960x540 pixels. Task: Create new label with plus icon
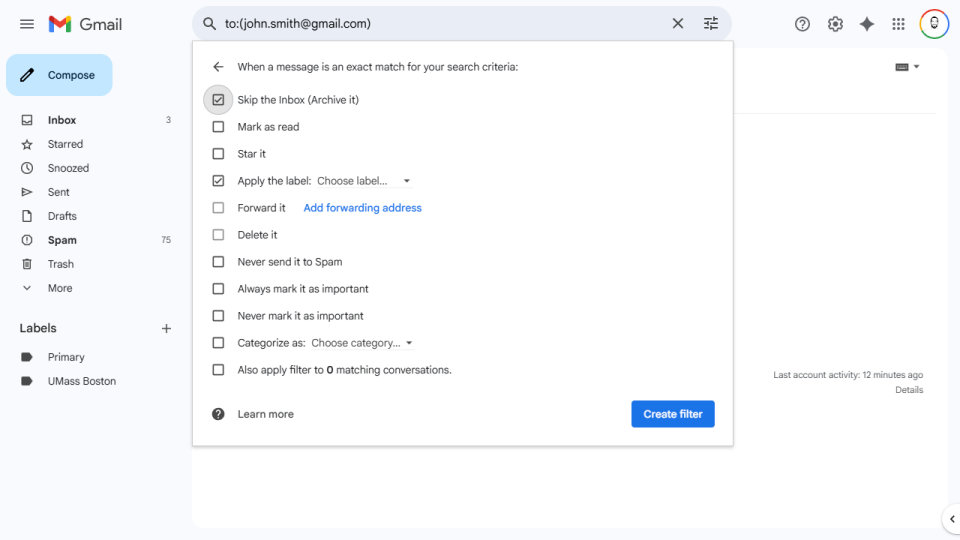coord(167,329)
